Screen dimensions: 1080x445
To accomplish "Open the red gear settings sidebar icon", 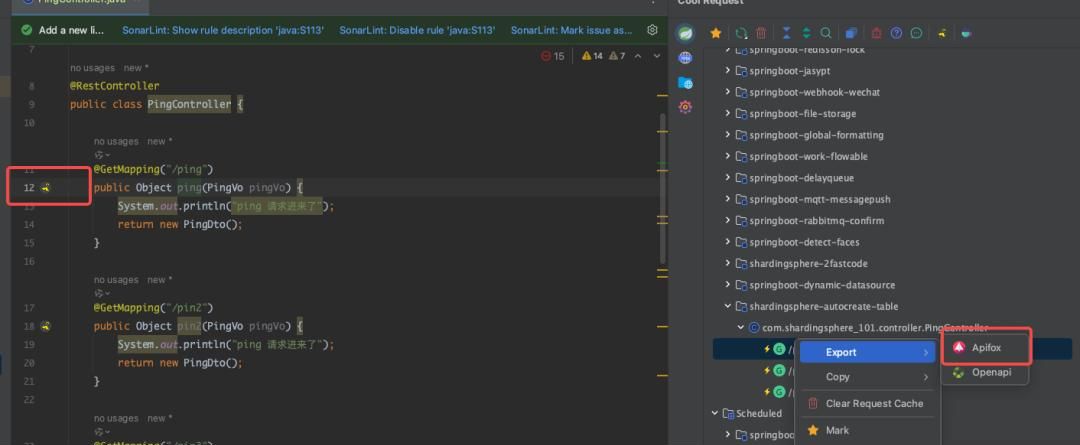I will (685, 107).
